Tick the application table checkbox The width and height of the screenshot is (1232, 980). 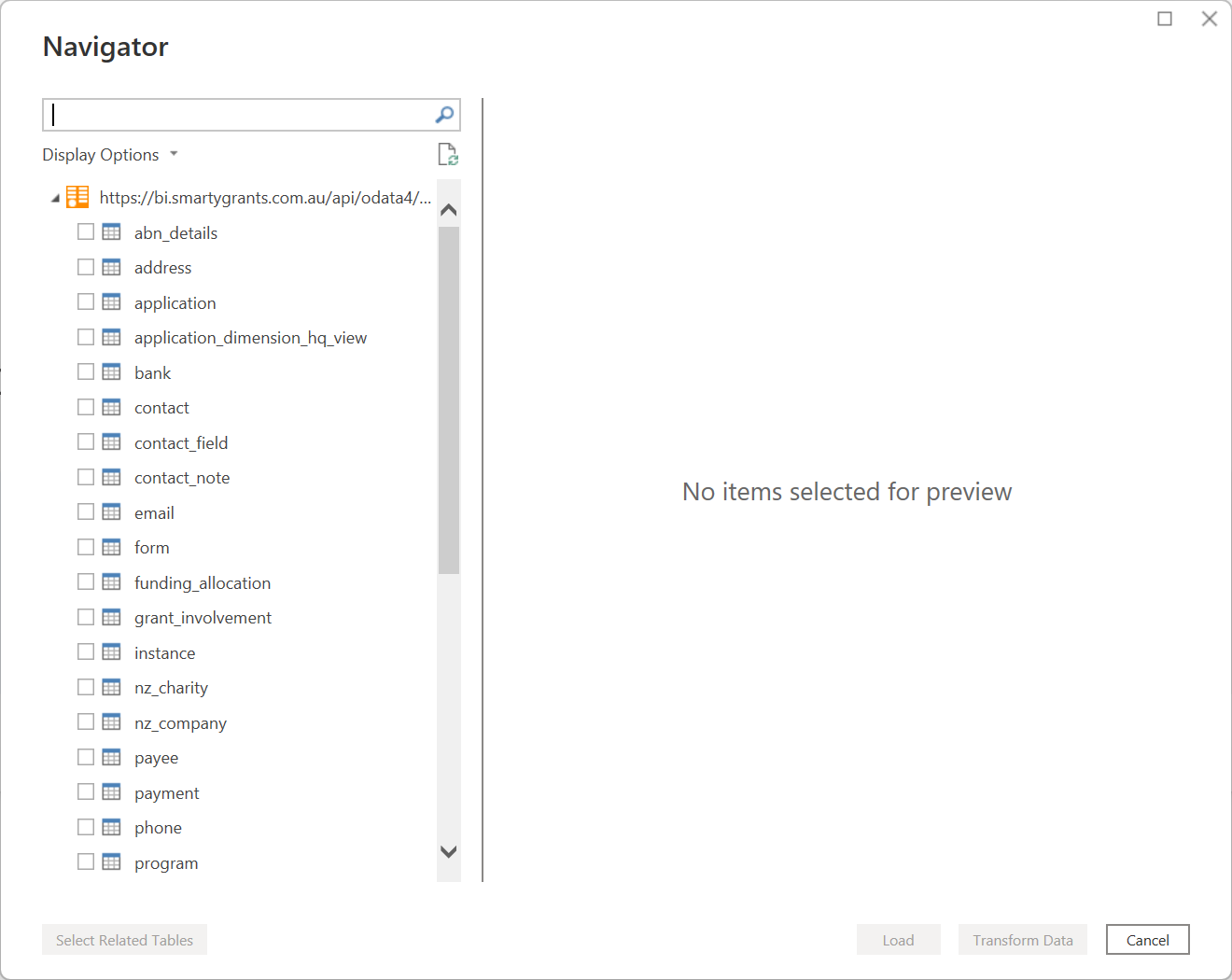point(86,302)
